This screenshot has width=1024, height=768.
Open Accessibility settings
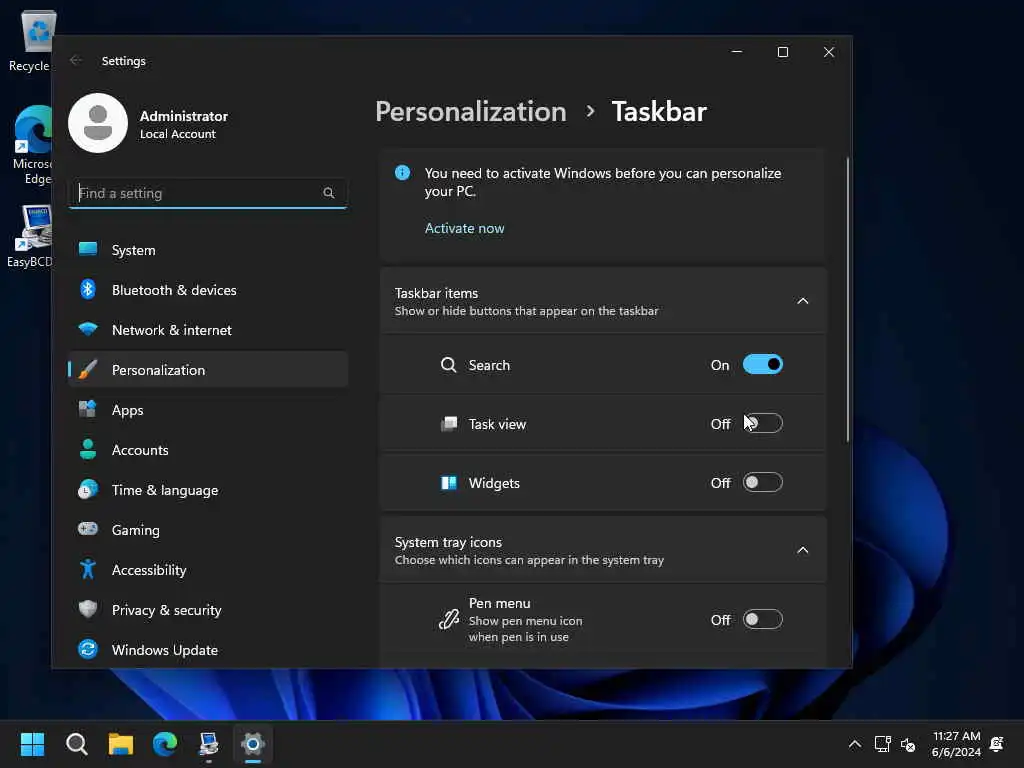point(208,570)
